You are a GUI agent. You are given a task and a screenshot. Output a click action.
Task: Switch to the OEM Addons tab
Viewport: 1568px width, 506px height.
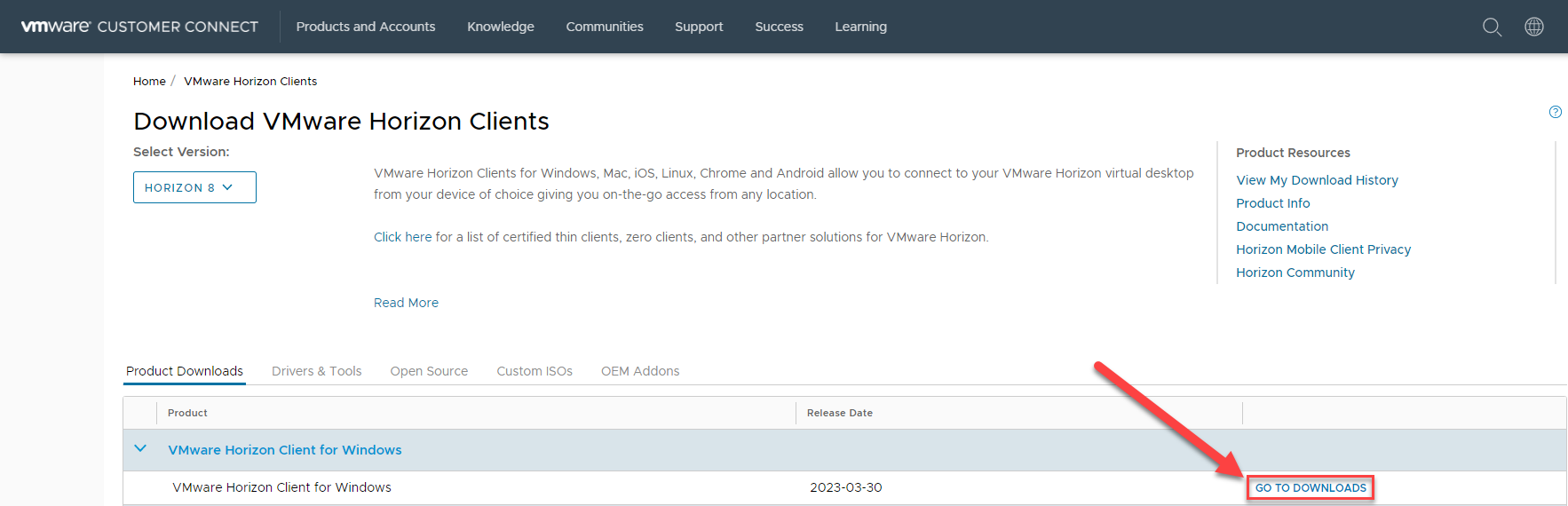click(x=640, y=371)
